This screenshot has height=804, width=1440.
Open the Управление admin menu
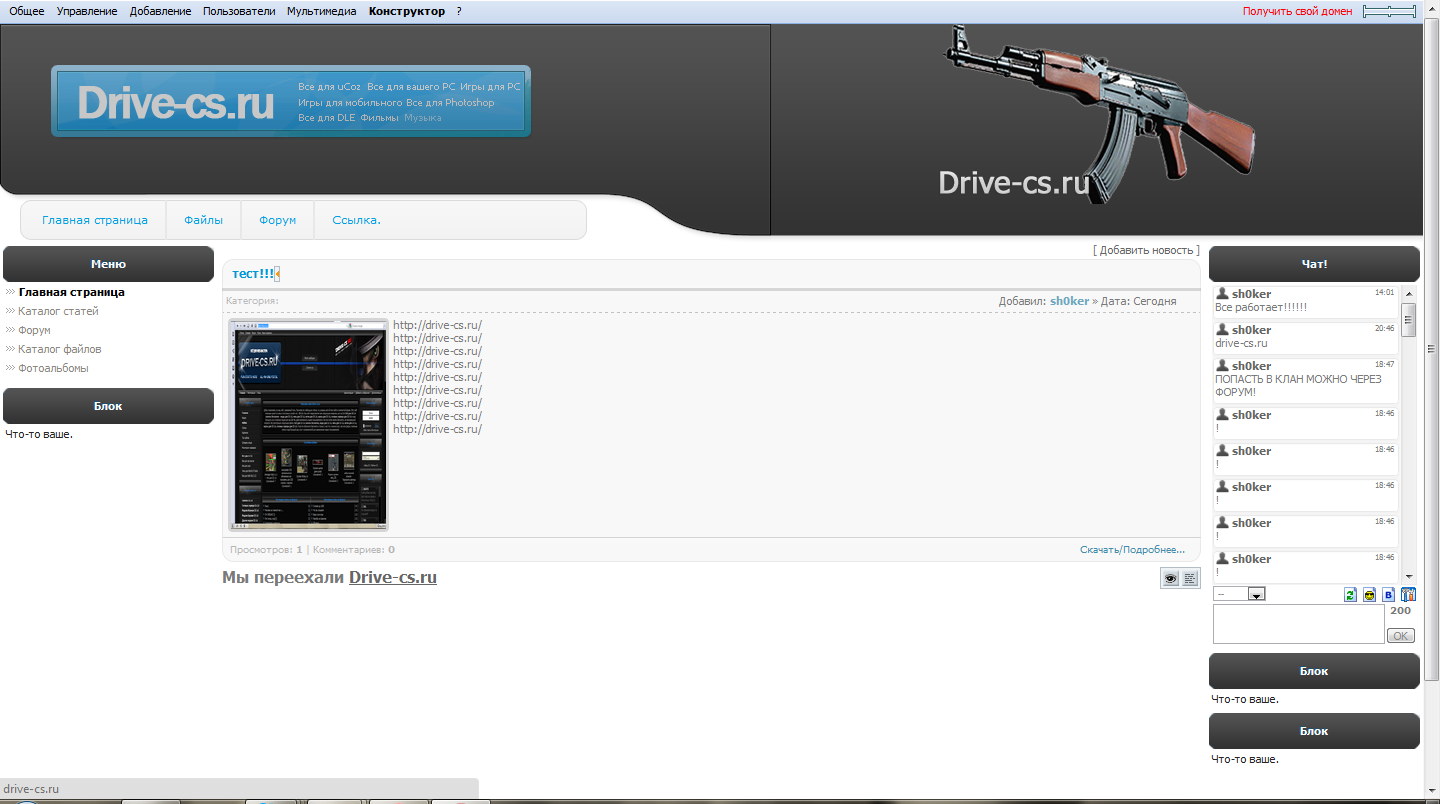coord(87,11)
